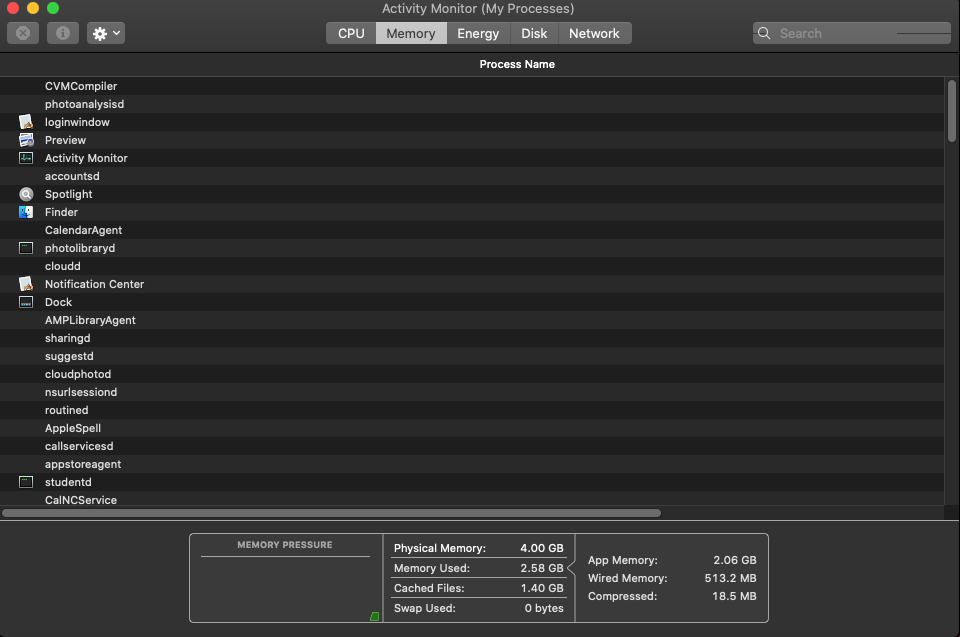960x637 pixels.
Task: Minimize the Activity Monitor window
Action: tap(33, 8)
